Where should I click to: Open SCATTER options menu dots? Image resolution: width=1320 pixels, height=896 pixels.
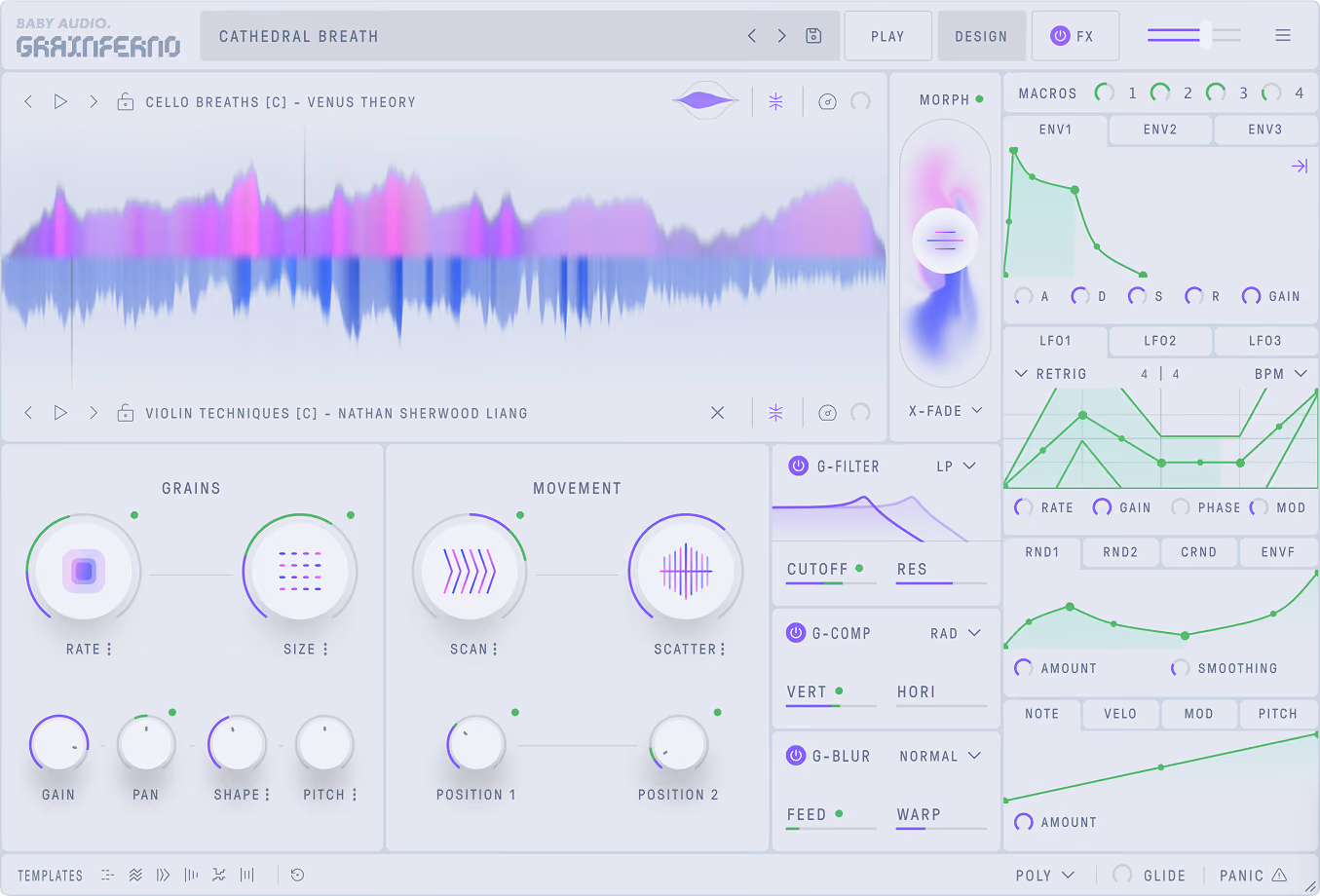pos(723,649)
